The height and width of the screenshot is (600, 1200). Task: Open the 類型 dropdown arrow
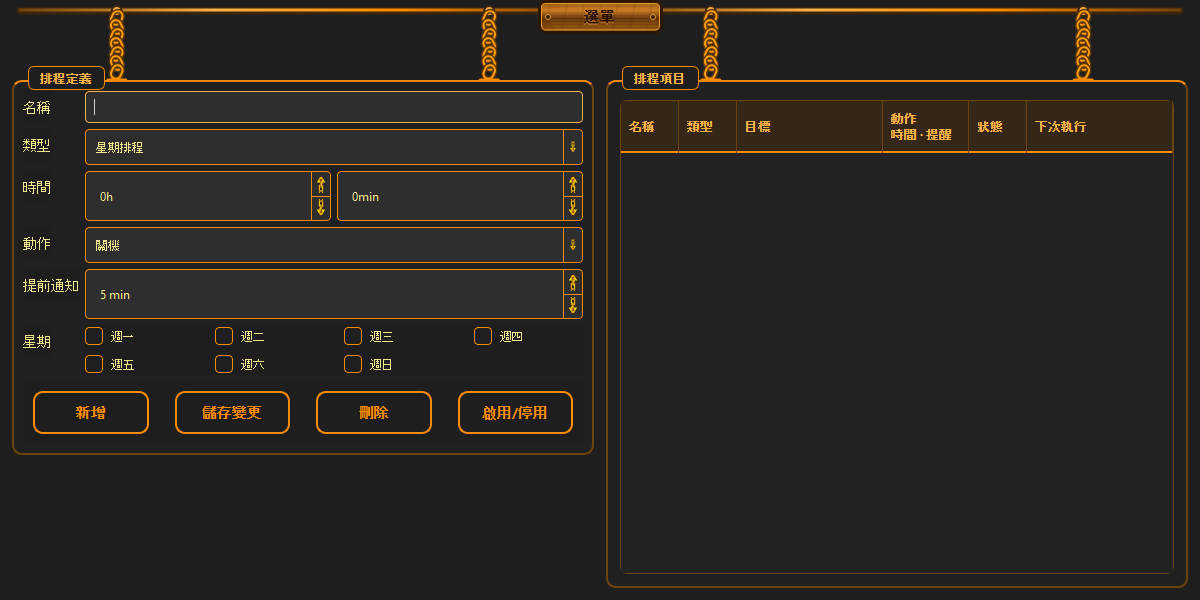pyautogui.click(x=573, y=147)
